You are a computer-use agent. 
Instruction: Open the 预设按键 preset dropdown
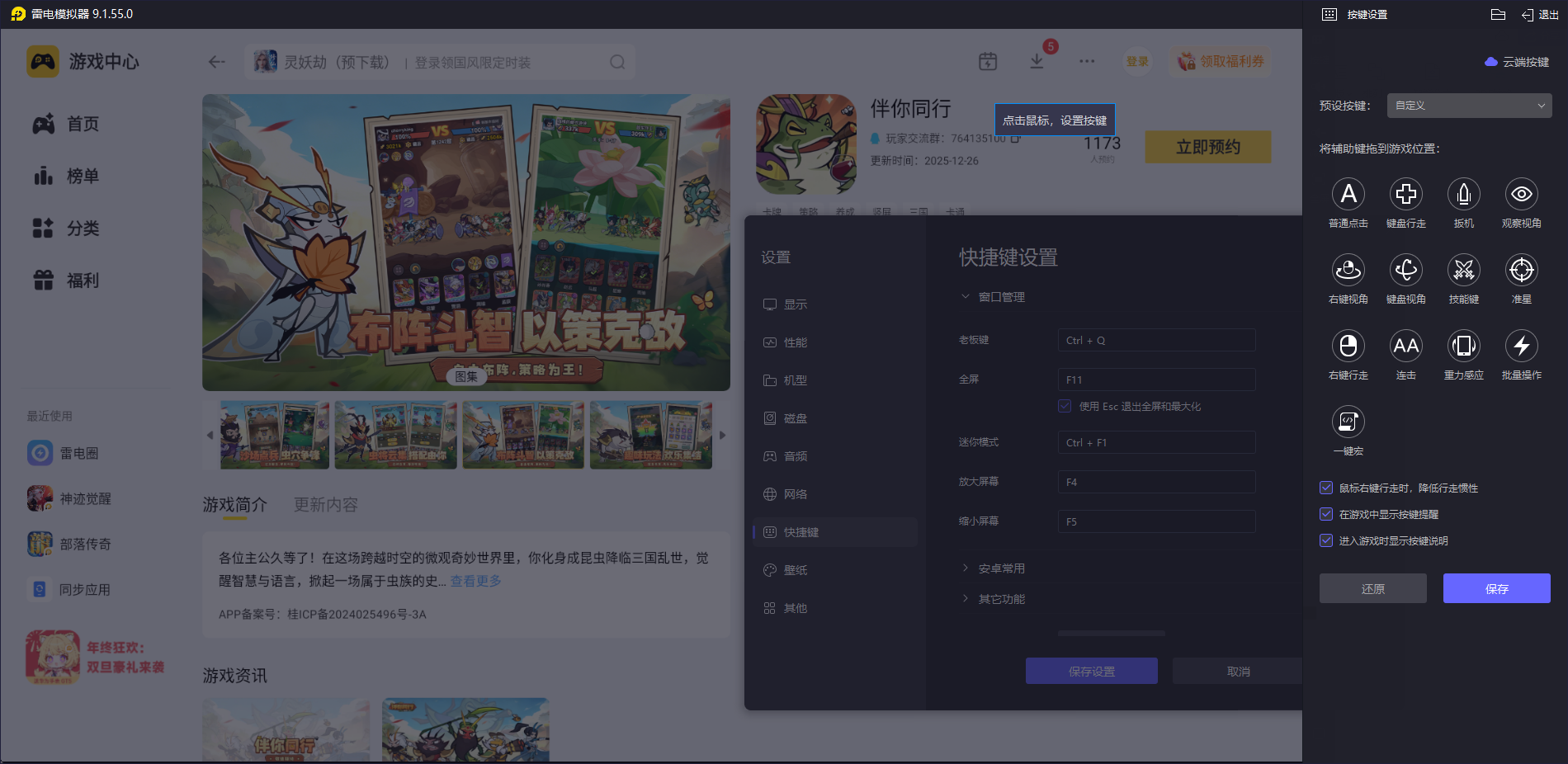[x=1469, y=106]
